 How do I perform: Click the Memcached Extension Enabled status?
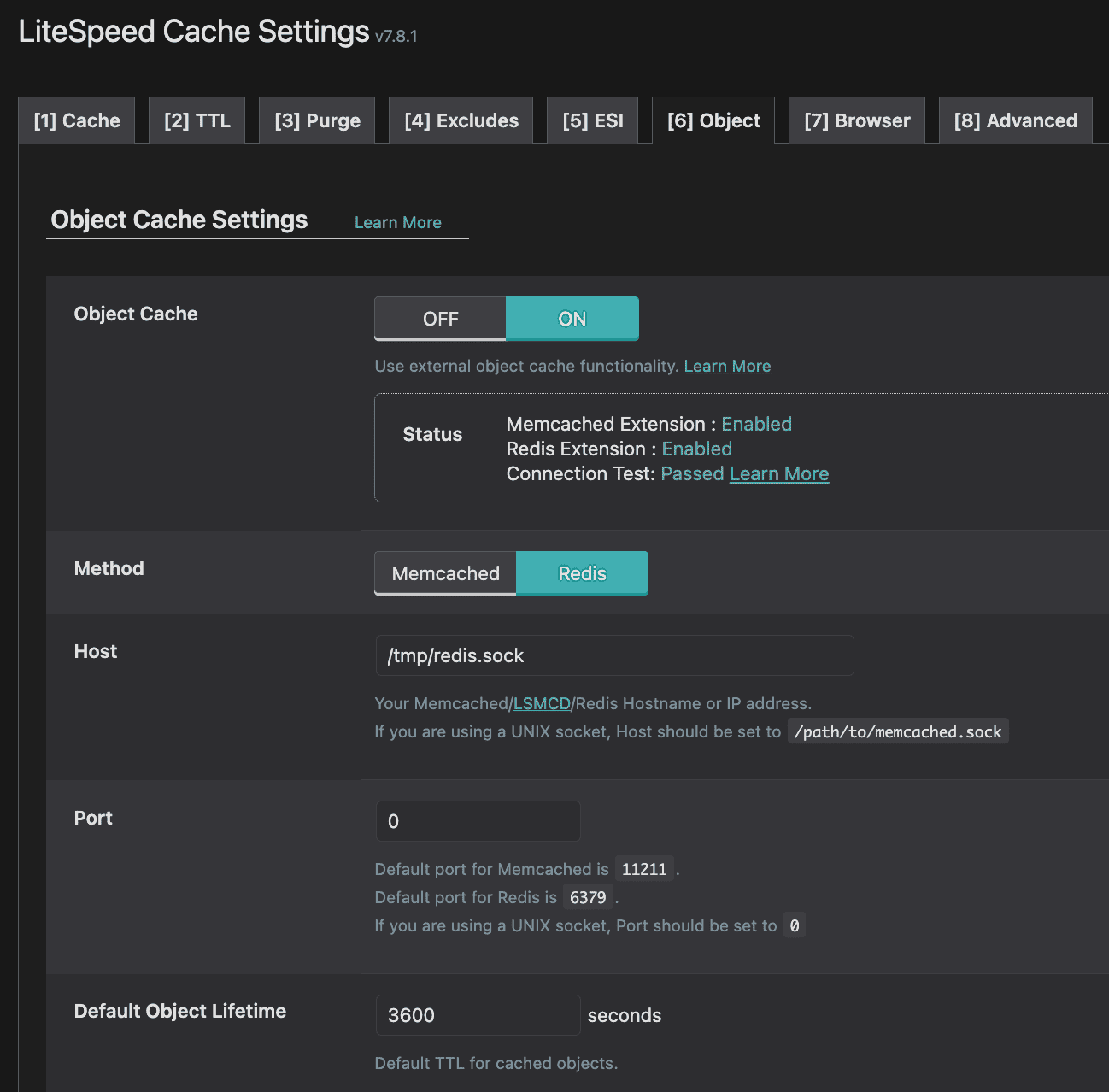(x=757, y=424)
